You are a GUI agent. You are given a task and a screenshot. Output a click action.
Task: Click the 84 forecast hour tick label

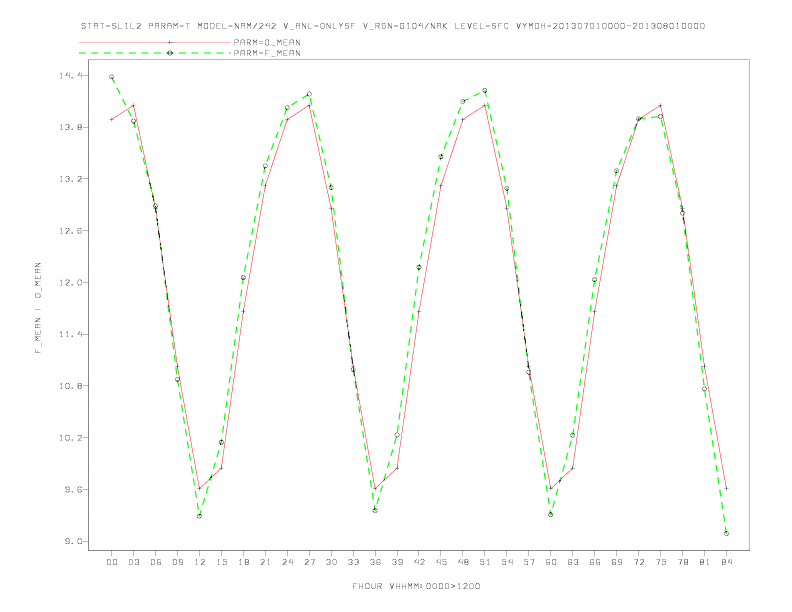tap(727, 562)
